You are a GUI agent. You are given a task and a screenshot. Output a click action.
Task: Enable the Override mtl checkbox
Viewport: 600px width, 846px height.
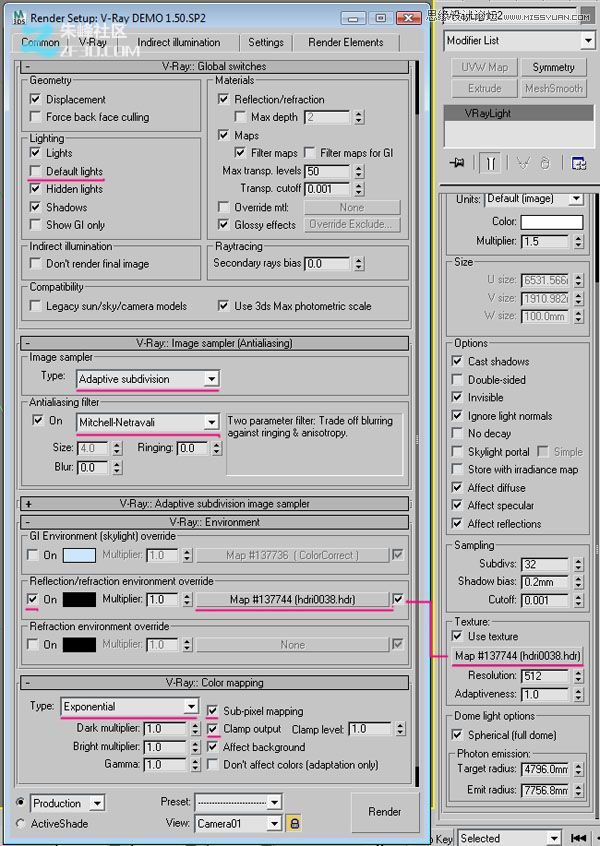pos(223,207)
